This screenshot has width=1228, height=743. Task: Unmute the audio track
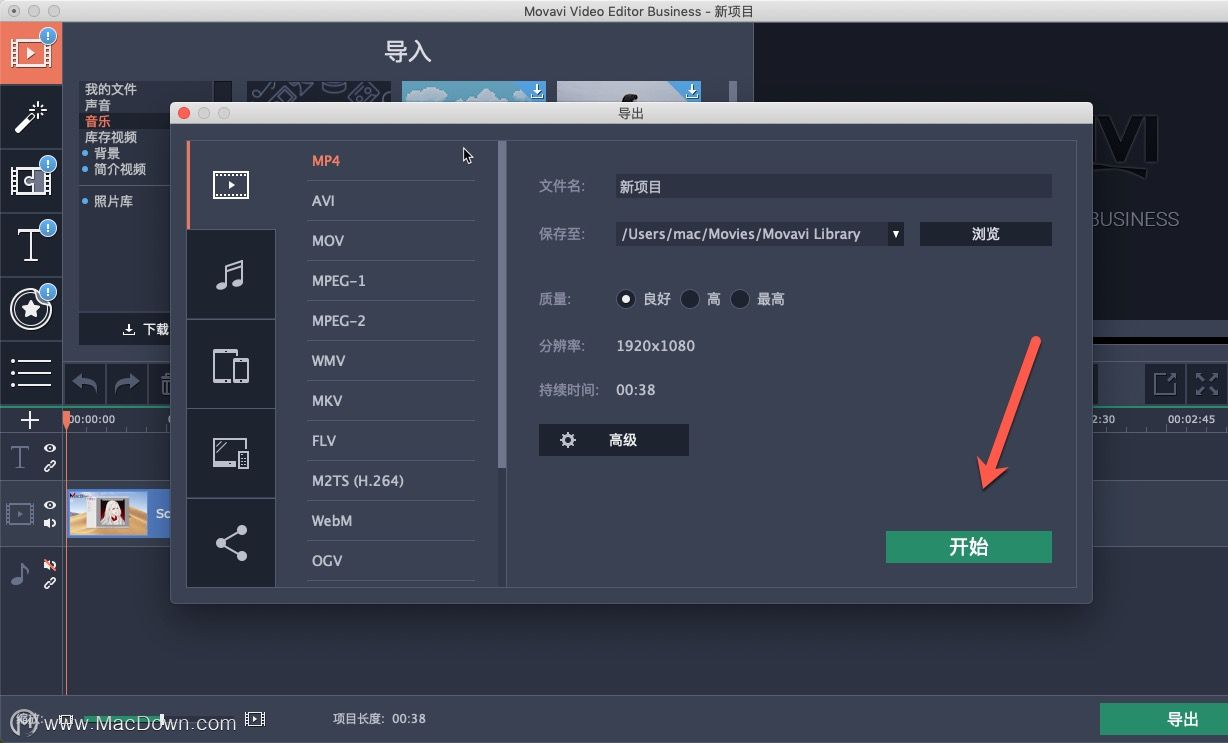pos(50,565)
